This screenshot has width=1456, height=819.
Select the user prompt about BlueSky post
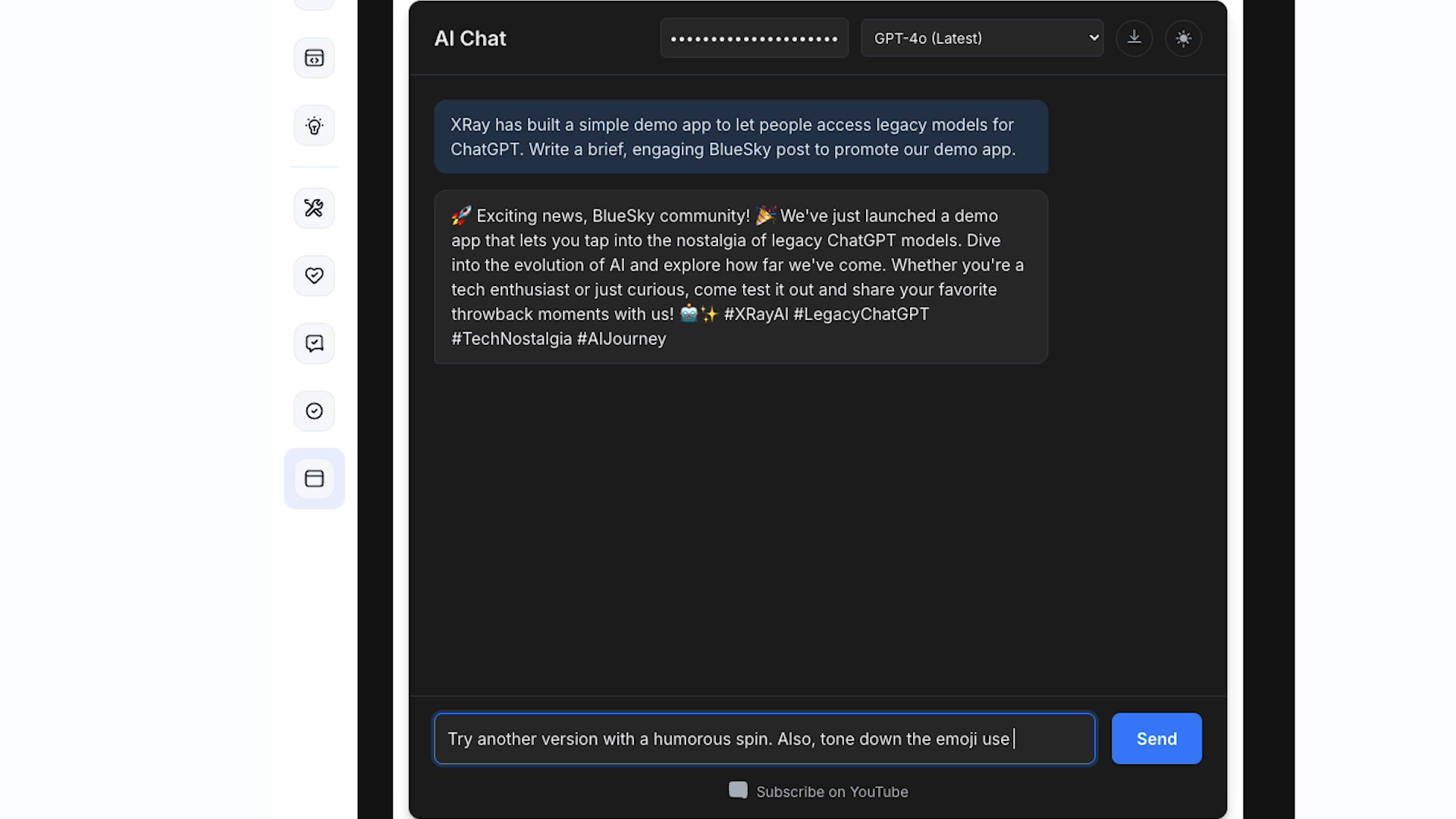tap(740, 137)
